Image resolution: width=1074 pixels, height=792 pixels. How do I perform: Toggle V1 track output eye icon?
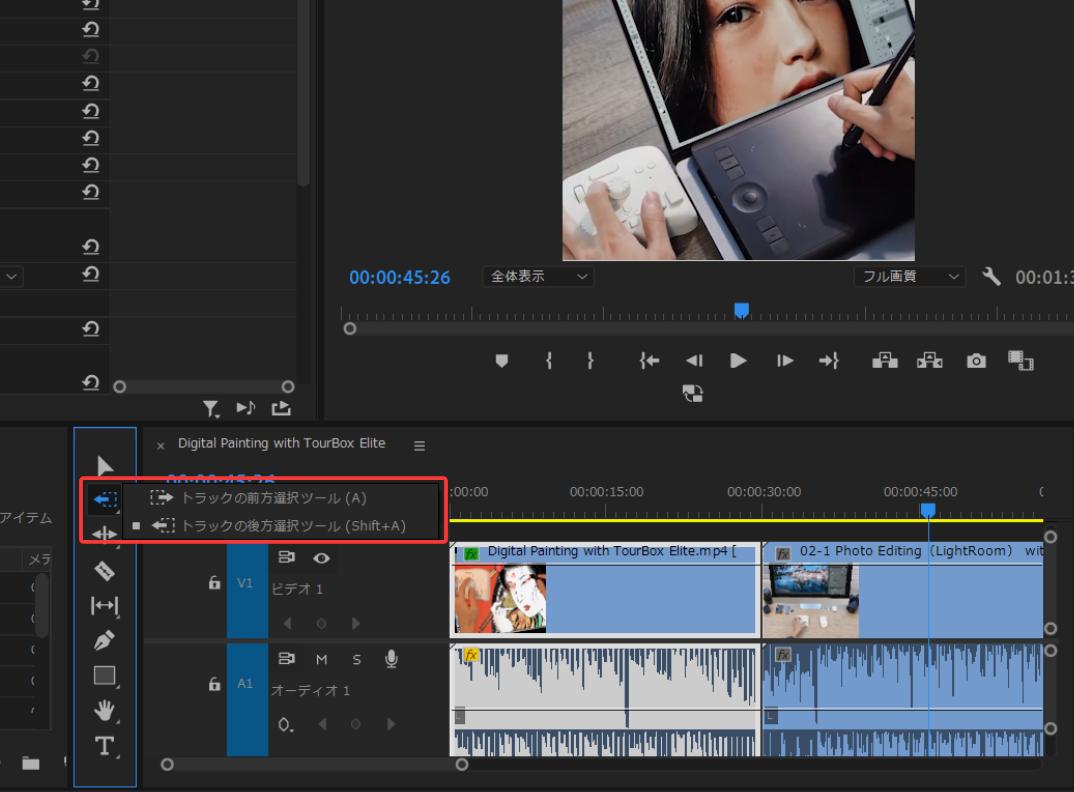pos(322,558)
